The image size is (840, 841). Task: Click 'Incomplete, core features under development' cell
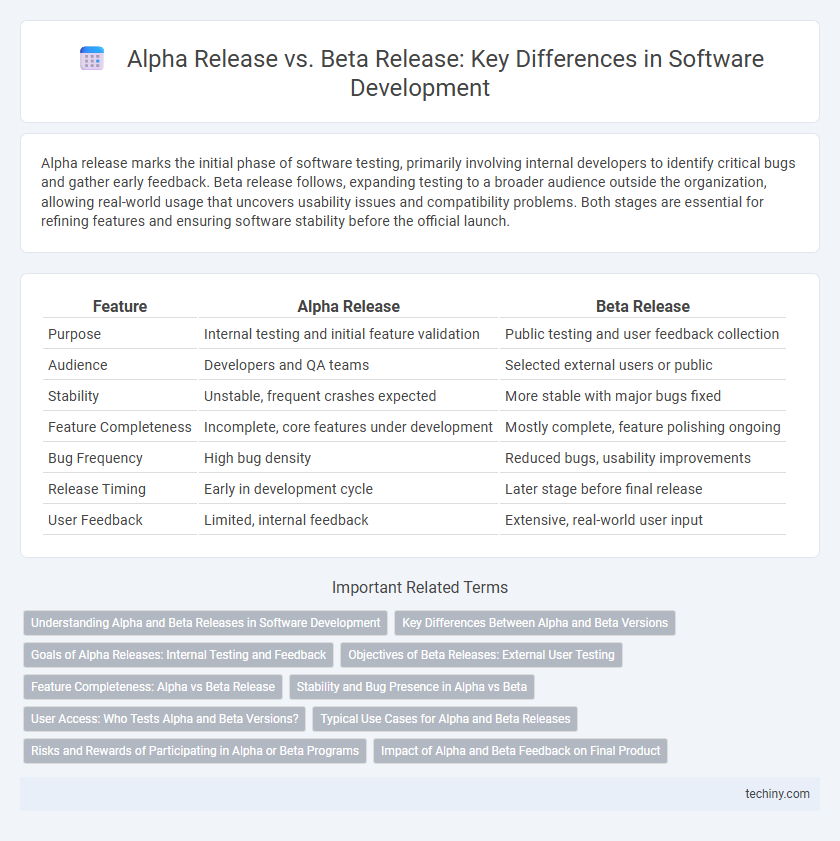click(x=348, y=427)
